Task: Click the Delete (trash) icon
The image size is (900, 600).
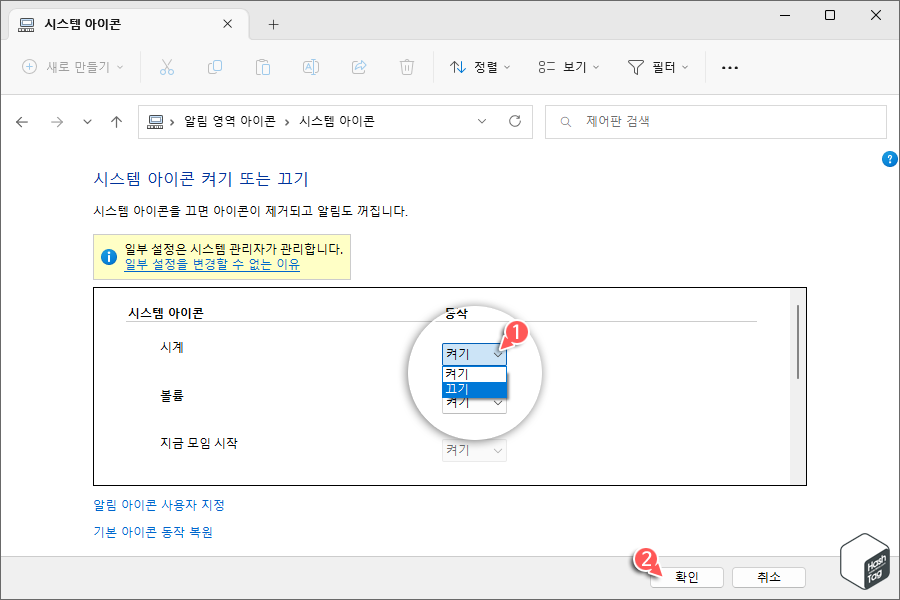Action: click(x=406, y=67)
